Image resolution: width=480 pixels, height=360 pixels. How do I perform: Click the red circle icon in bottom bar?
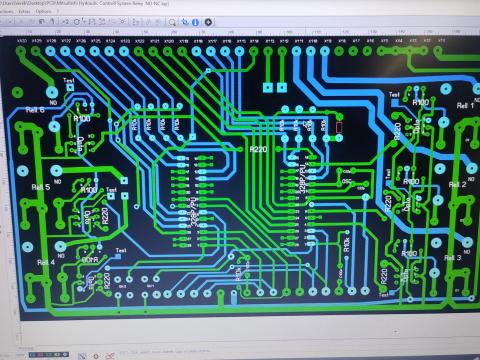point(96,356)
